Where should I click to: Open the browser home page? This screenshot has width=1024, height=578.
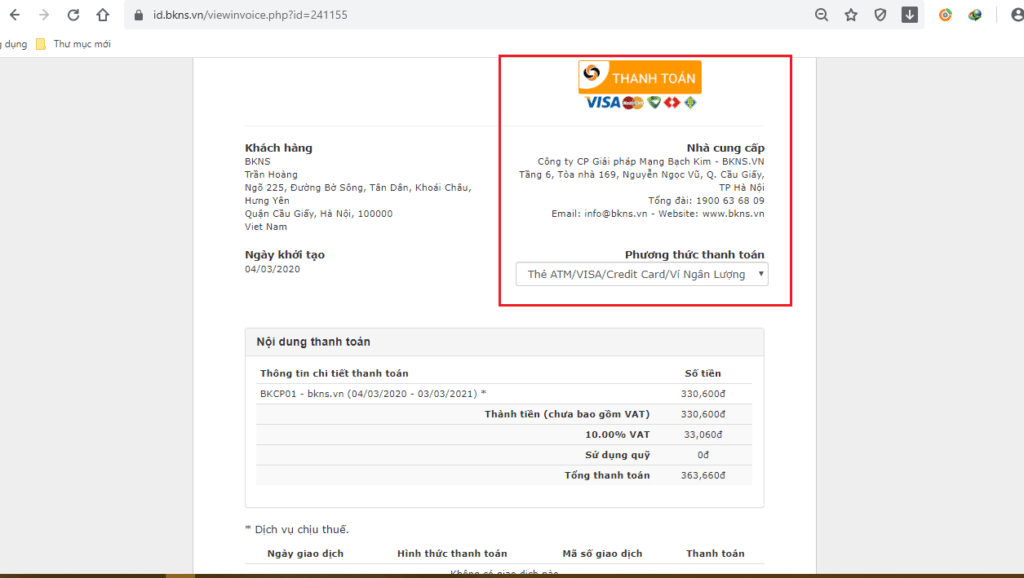click(103, 14)
